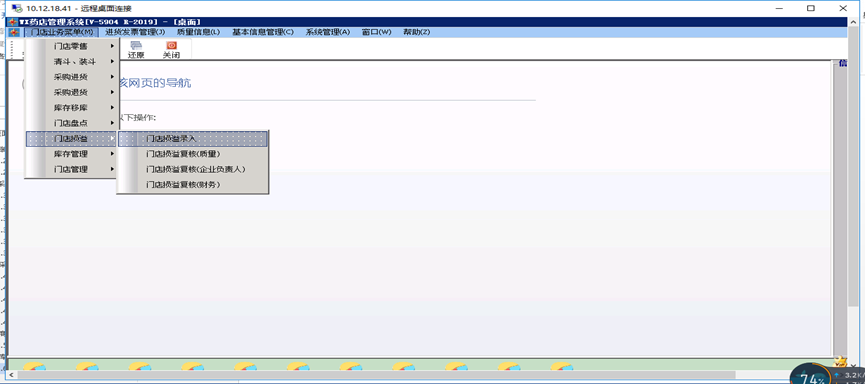Open the 进货发票管理(J) menu
This screenshot has width=865, height=384.
click(x=135, y=32)
